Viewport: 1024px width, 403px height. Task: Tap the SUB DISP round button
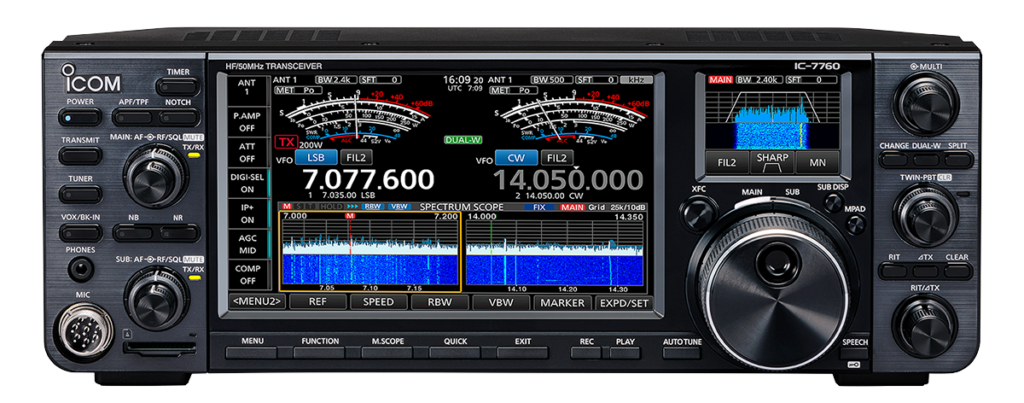[833, 203]
